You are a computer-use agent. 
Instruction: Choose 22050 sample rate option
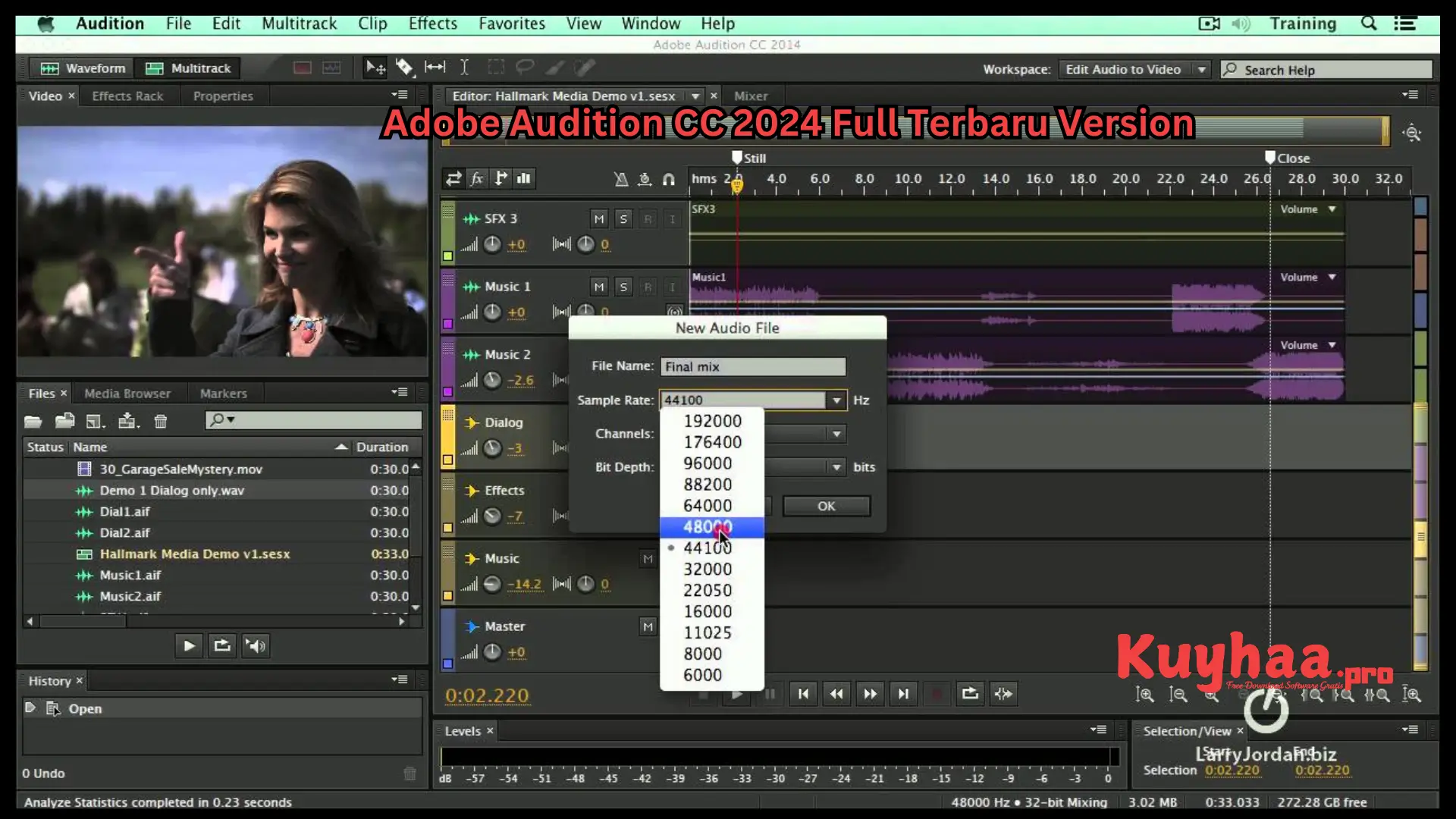[x=711, y=590]
